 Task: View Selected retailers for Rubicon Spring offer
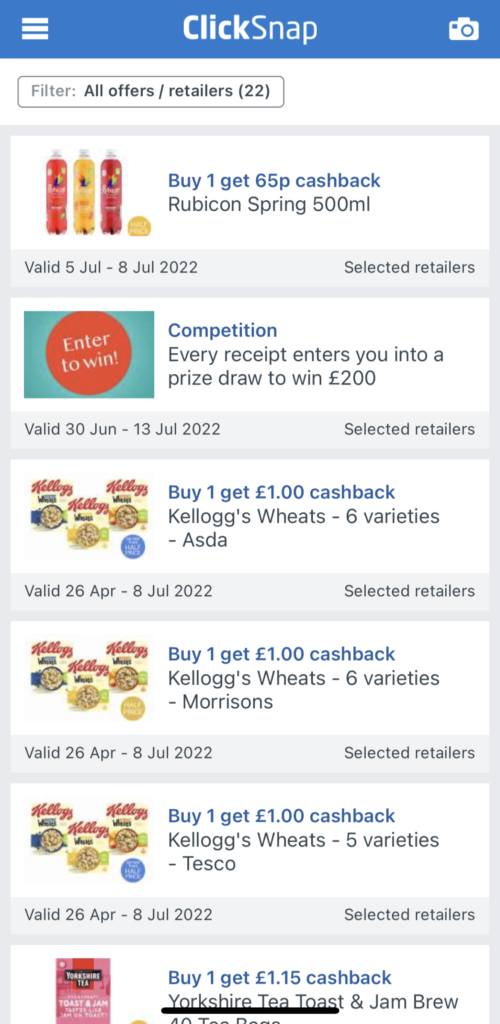click(409, 267)
